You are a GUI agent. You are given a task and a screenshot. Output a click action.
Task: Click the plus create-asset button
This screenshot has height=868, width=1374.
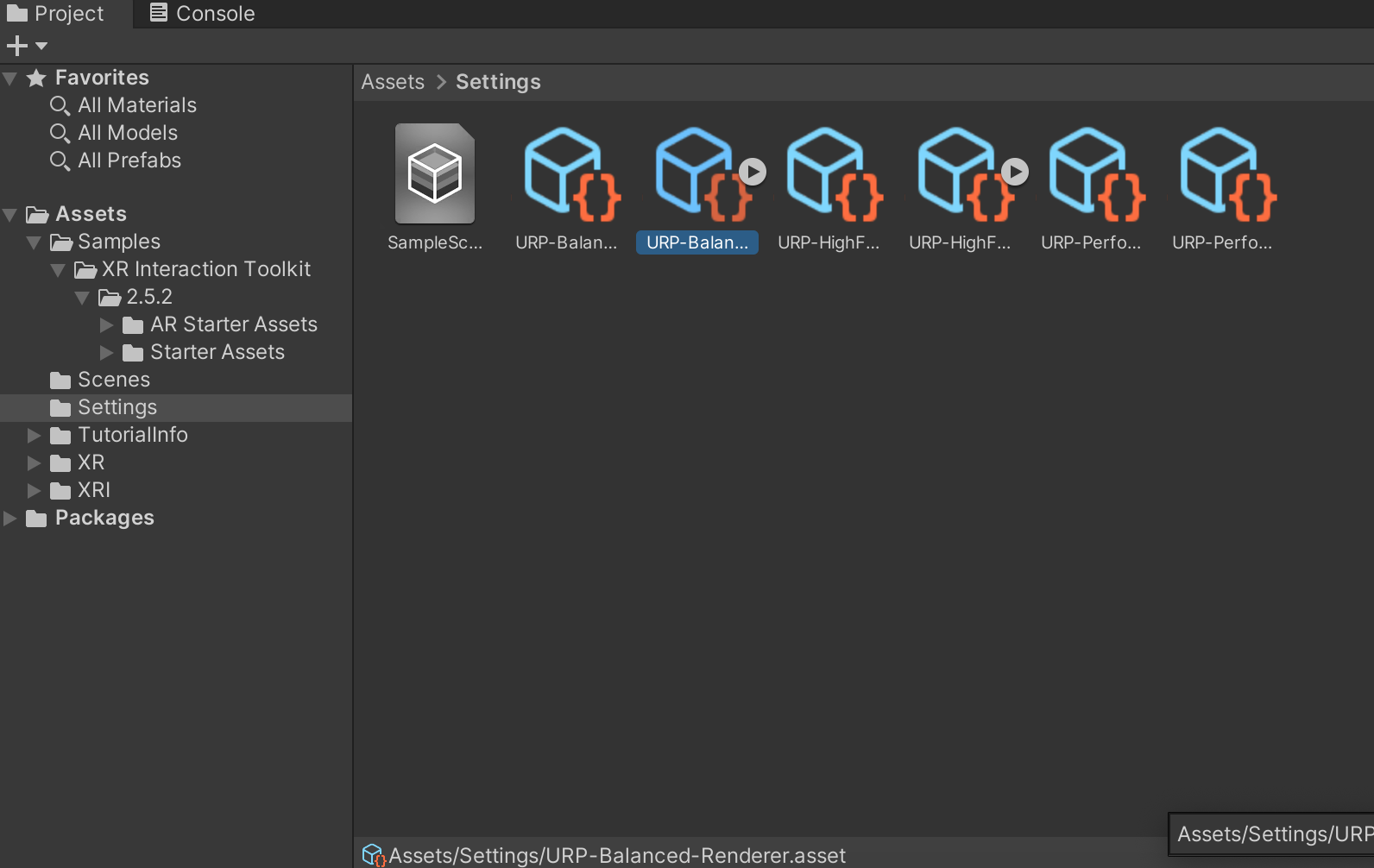[16, 46]
